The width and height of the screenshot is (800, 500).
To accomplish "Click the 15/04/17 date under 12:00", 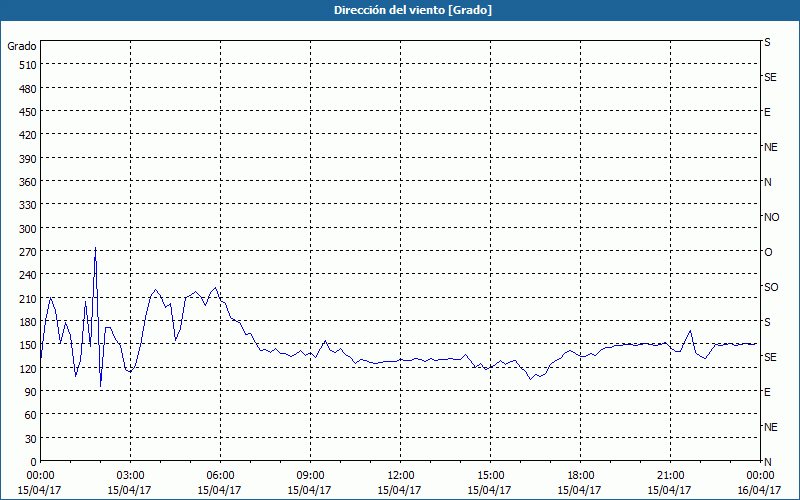I will [x=399, y=490].
